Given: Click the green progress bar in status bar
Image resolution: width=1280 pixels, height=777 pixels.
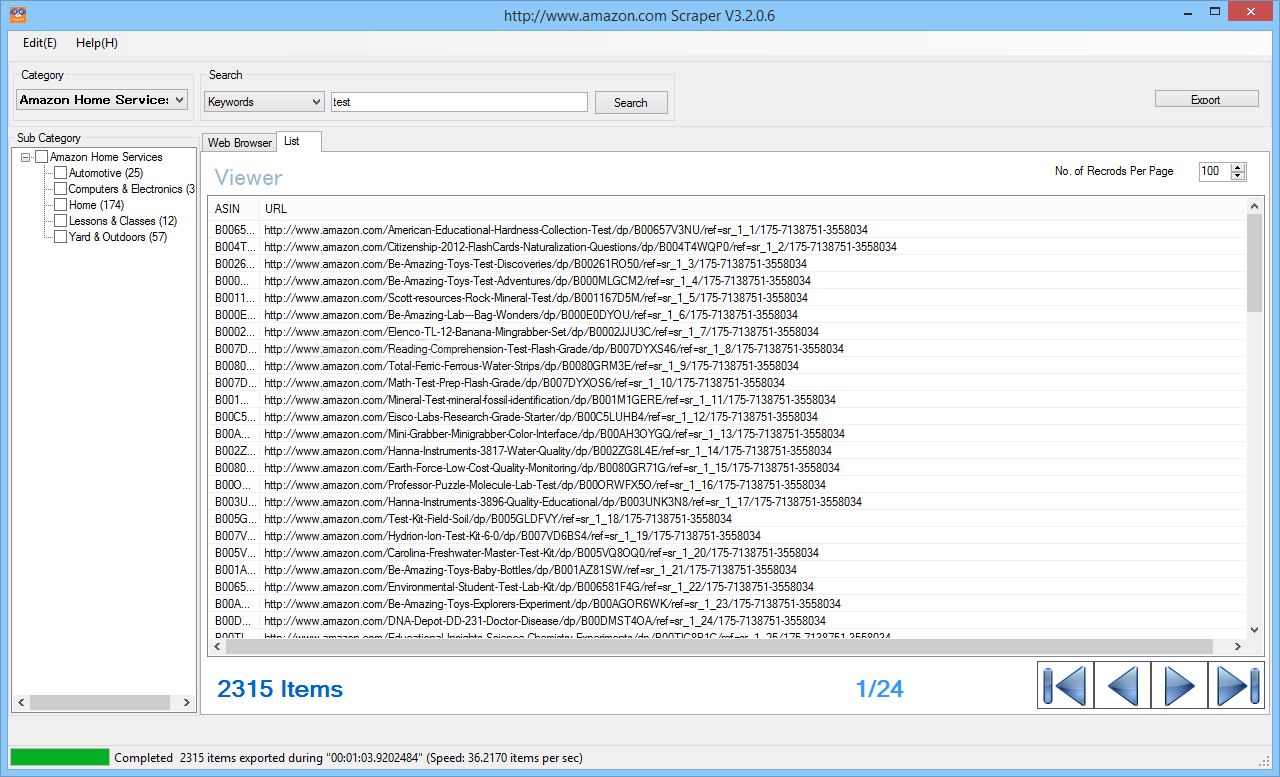Looking at the screenshot, I should tap(59, 757).
